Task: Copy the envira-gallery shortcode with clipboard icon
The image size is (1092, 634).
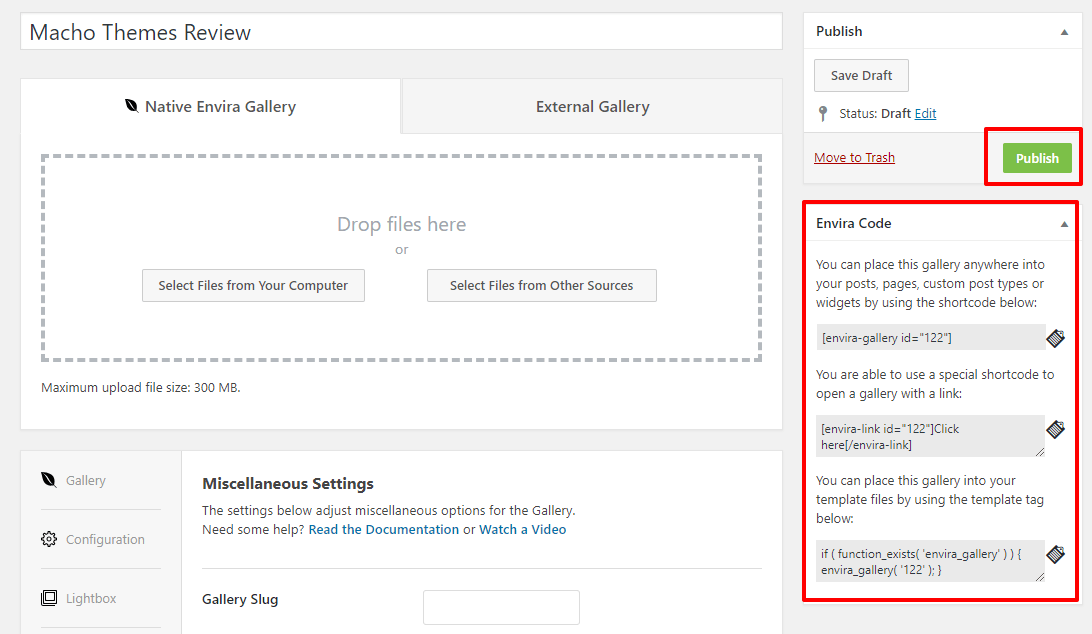Action: click(1056, 339)
